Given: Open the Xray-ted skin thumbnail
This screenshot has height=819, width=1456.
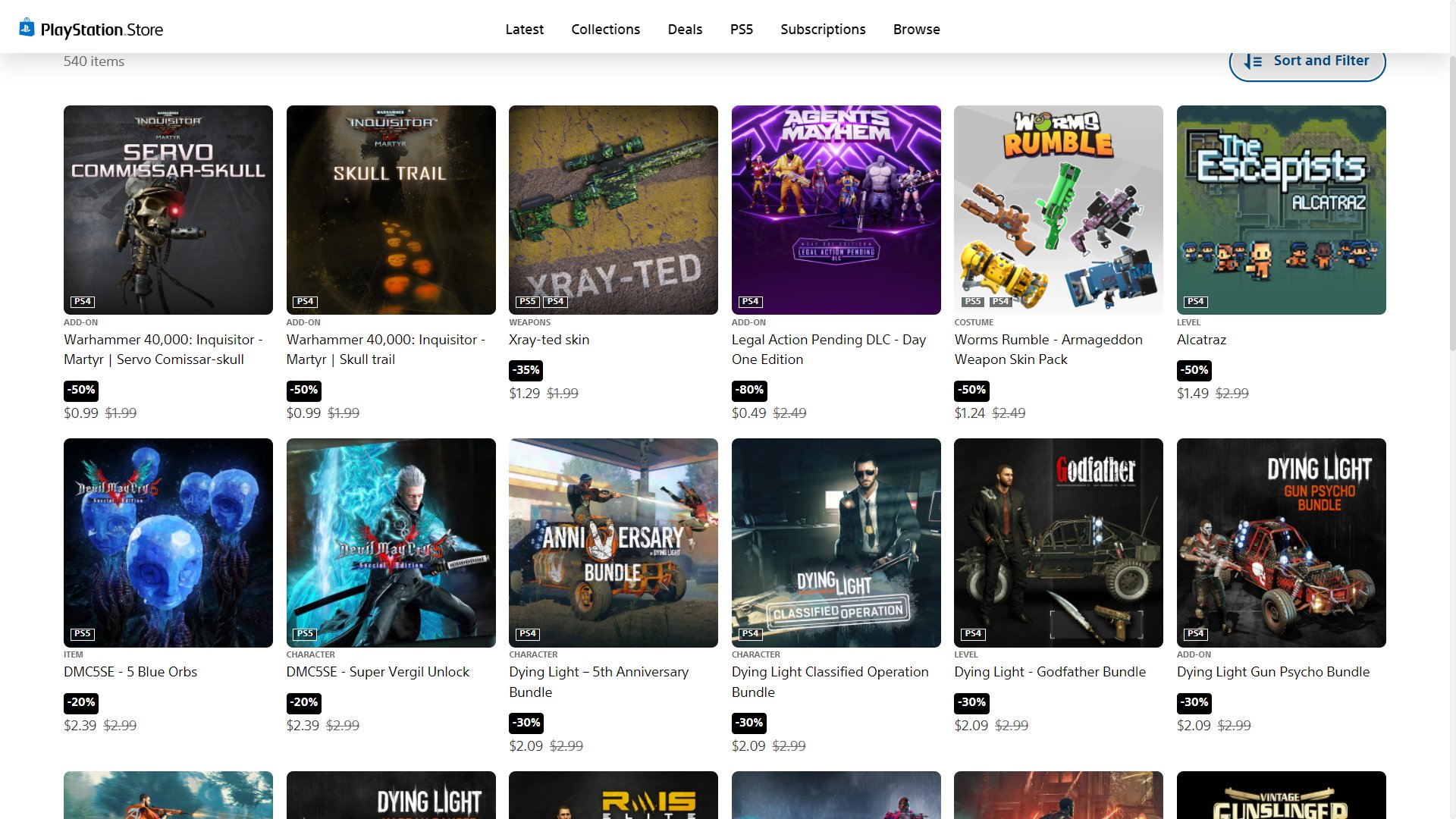Looking at the screenshot, I should pos(613,209).
